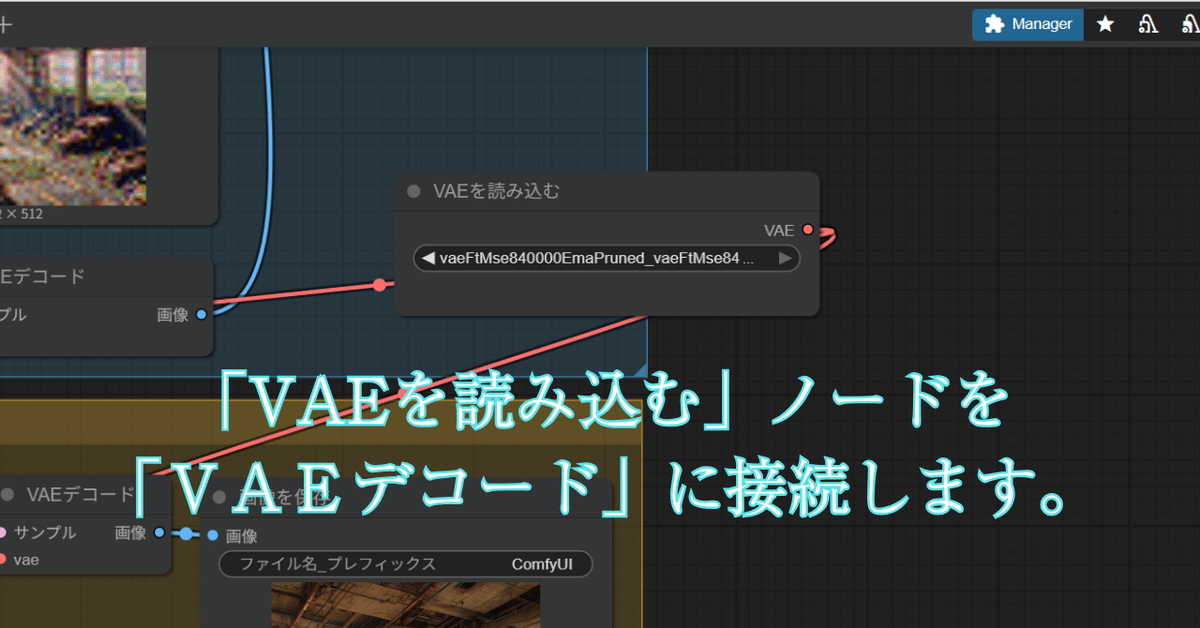Click the first vacuum-cleaner cleanup icon
Image resolution: width=1200 pixels, height=628 pixels.
[x=1149, y=24]
